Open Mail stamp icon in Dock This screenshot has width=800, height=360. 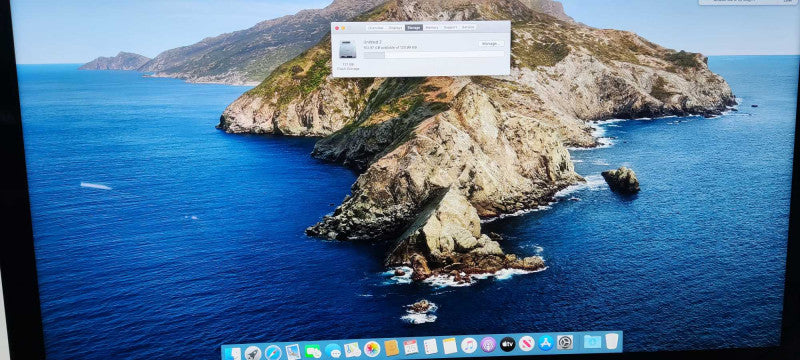[293, 351]
